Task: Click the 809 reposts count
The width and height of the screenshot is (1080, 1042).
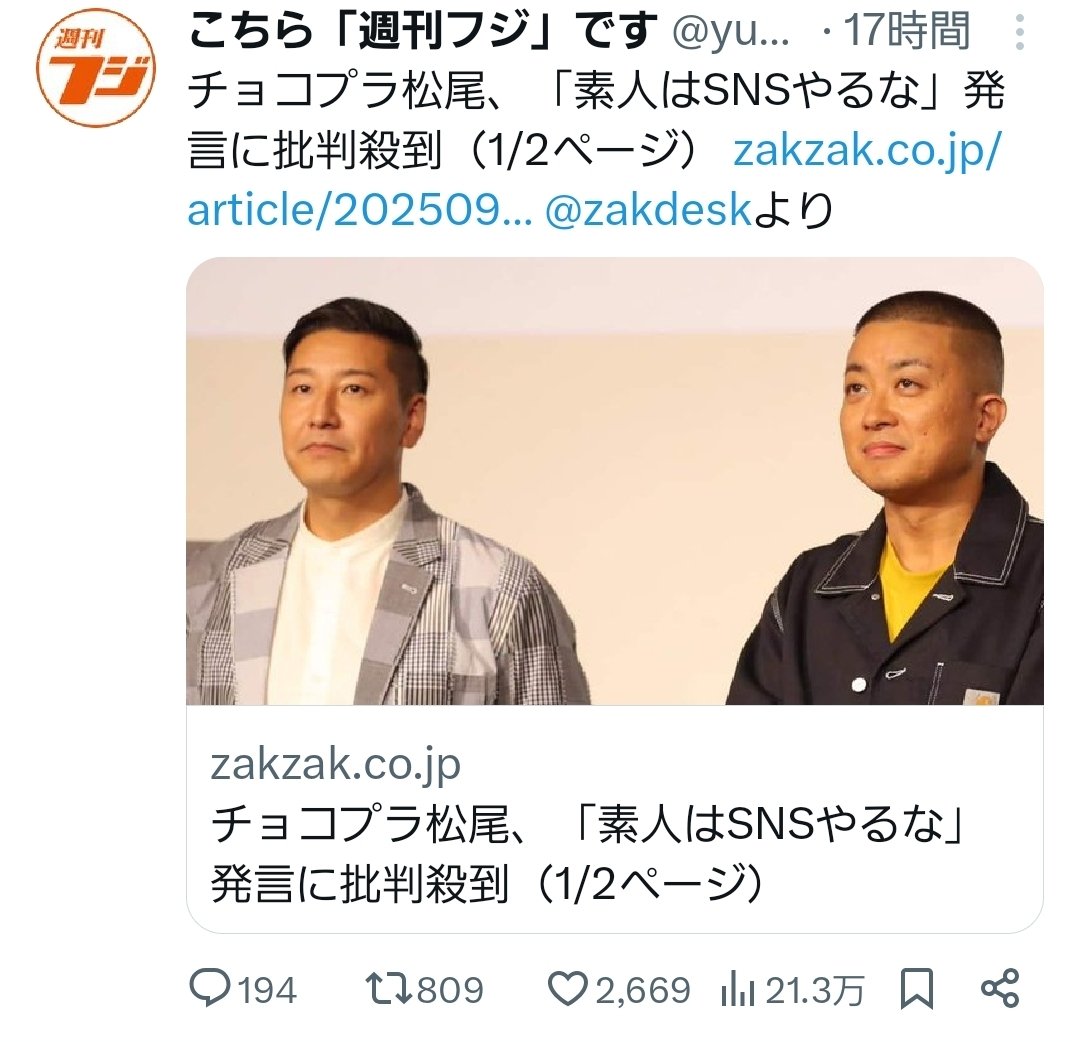Action: (x=450, y=990)
